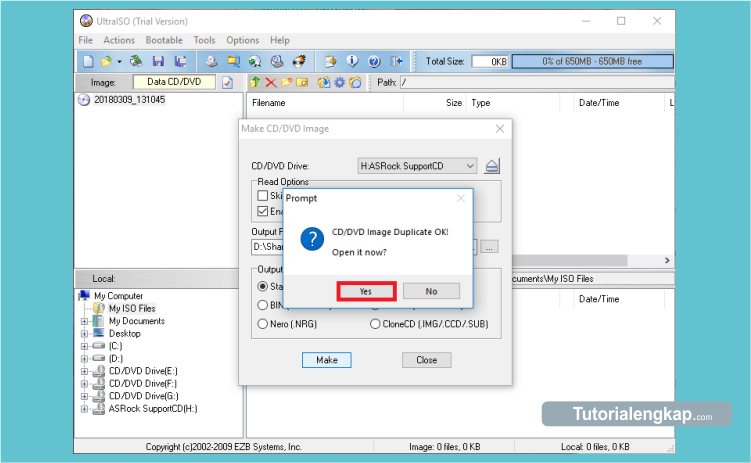Click the Make button
This screenshot has height=463, width=751.
(x=327, y=360)
